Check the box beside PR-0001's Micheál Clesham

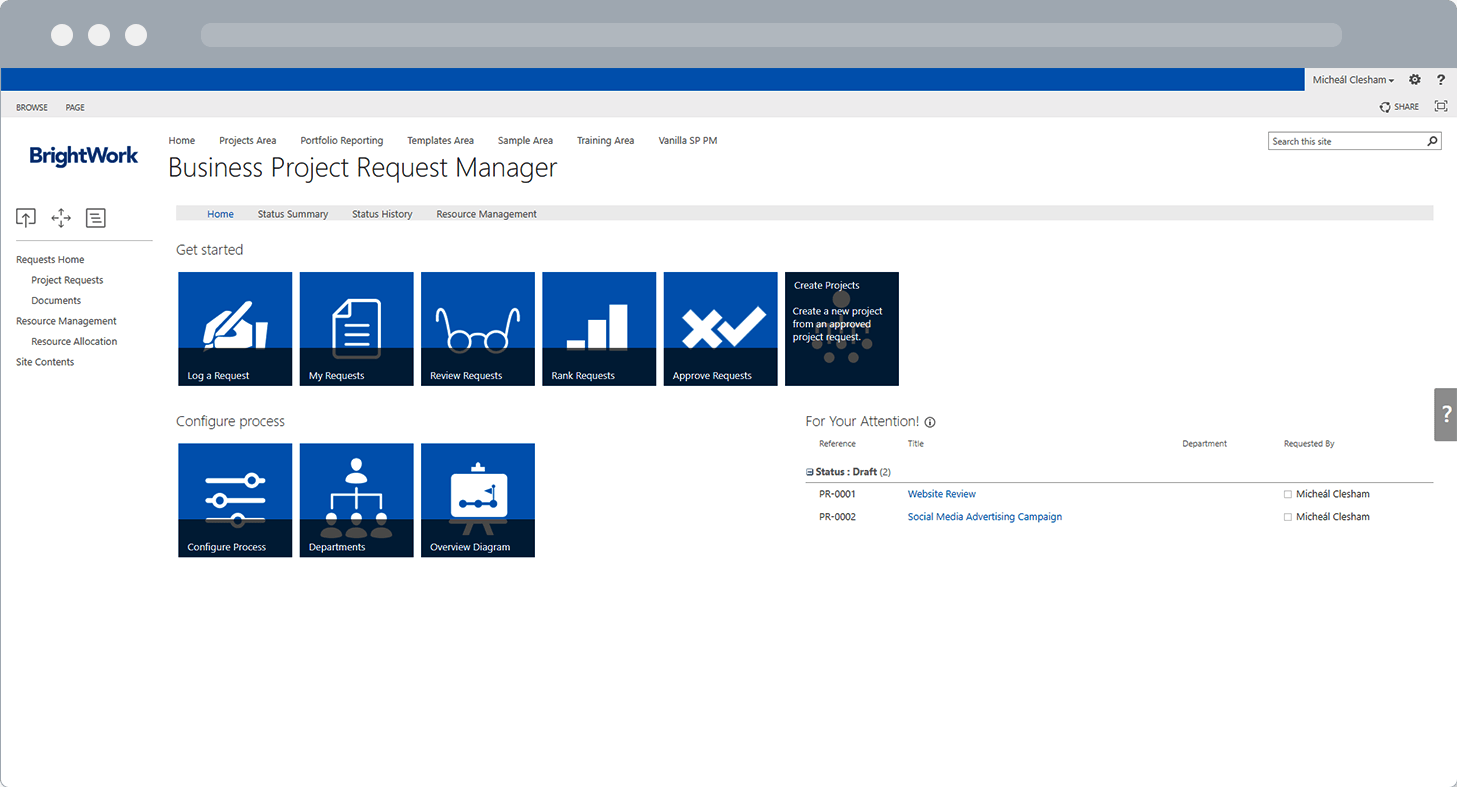click(1288, 493)
